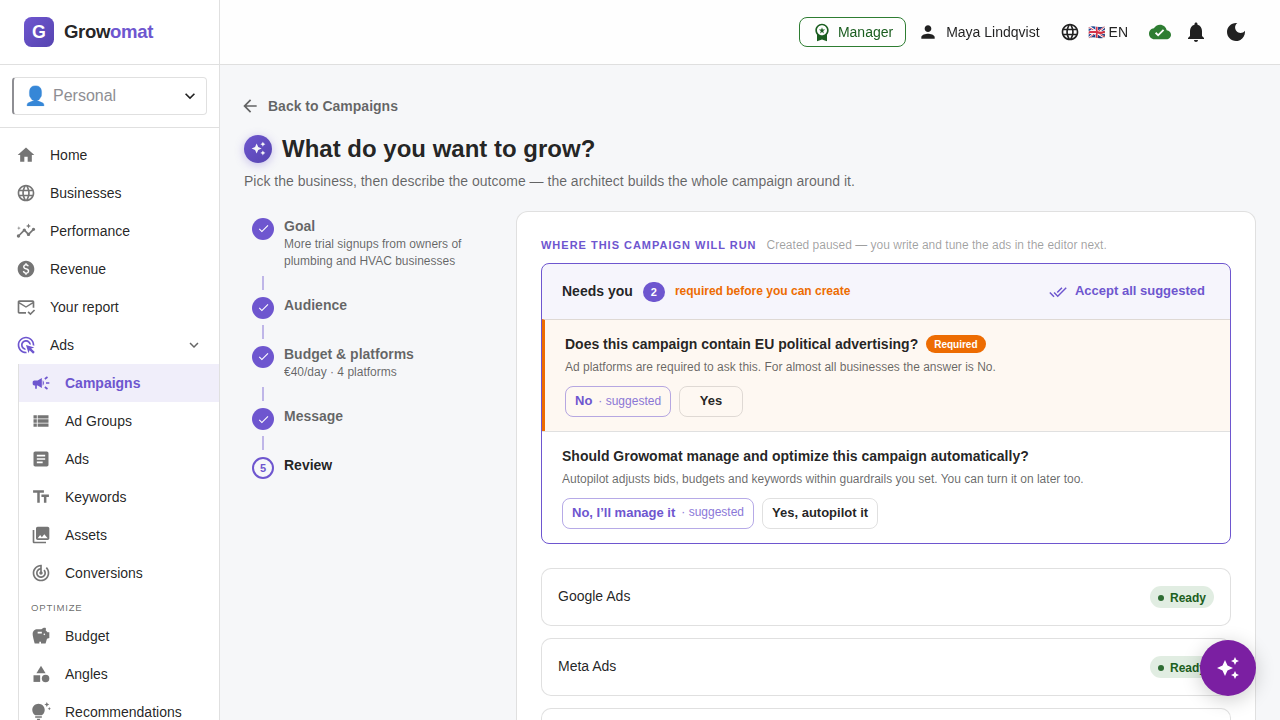Click the Your report envelope icon
Viewport: 1280px width, 720px height.
point(26,307)
